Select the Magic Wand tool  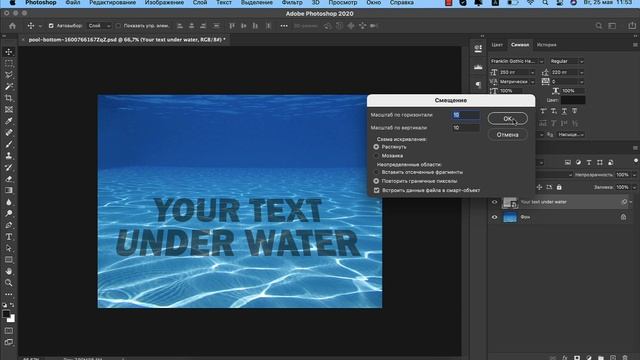click(x=9, y=87)
